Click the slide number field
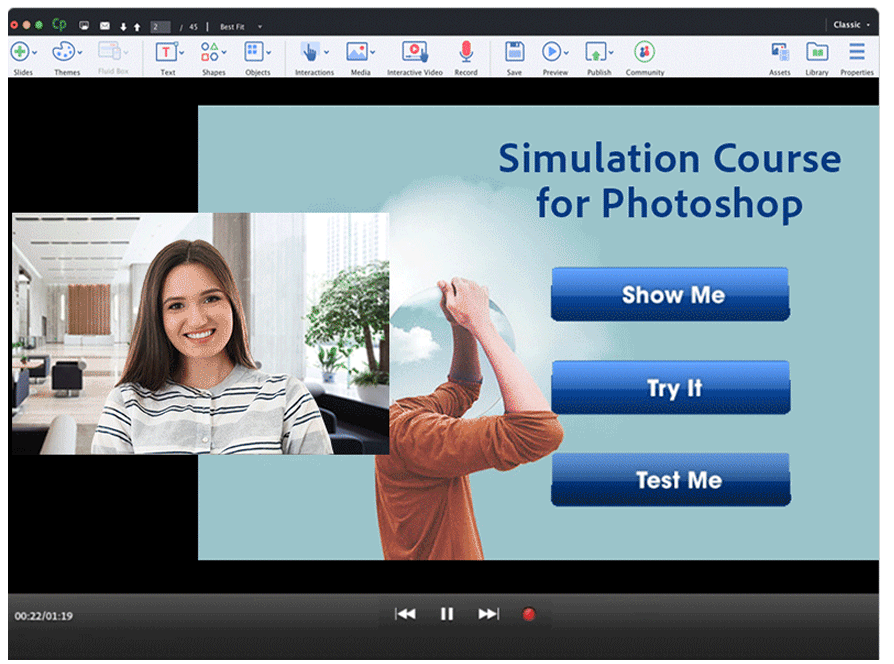 click(x=160, y=27)
